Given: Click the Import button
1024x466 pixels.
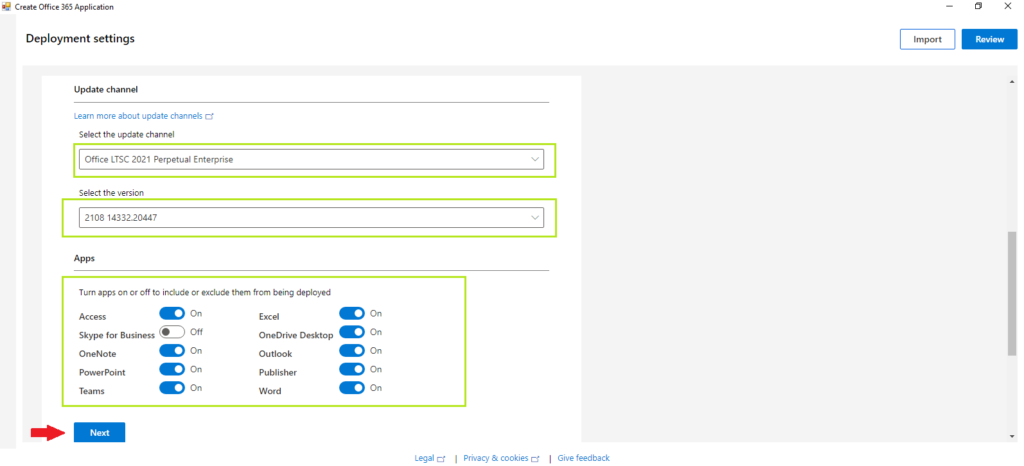Looking at the screenshot, I should click(927, 39).
